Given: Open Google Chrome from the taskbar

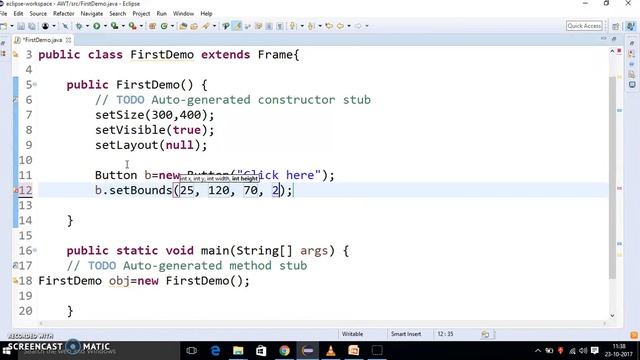Looking at the screenshot, I should click(x=284, y=351).
